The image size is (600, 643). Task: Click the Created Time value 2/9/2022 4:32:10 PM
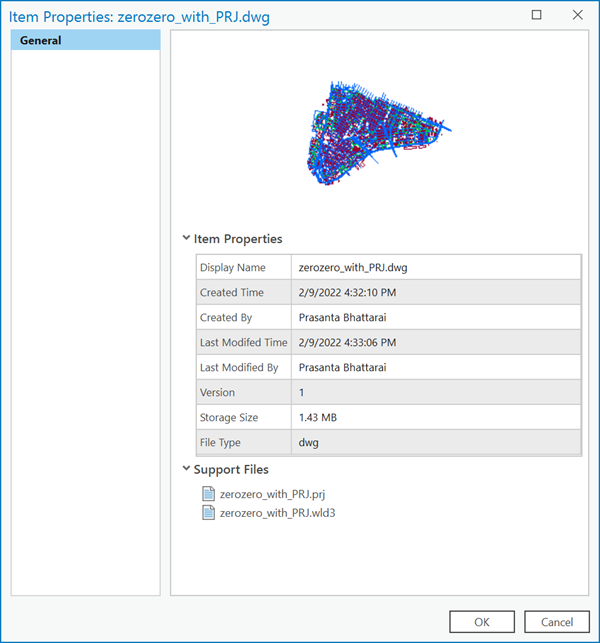pyautogui.click(x=347, y=292)
